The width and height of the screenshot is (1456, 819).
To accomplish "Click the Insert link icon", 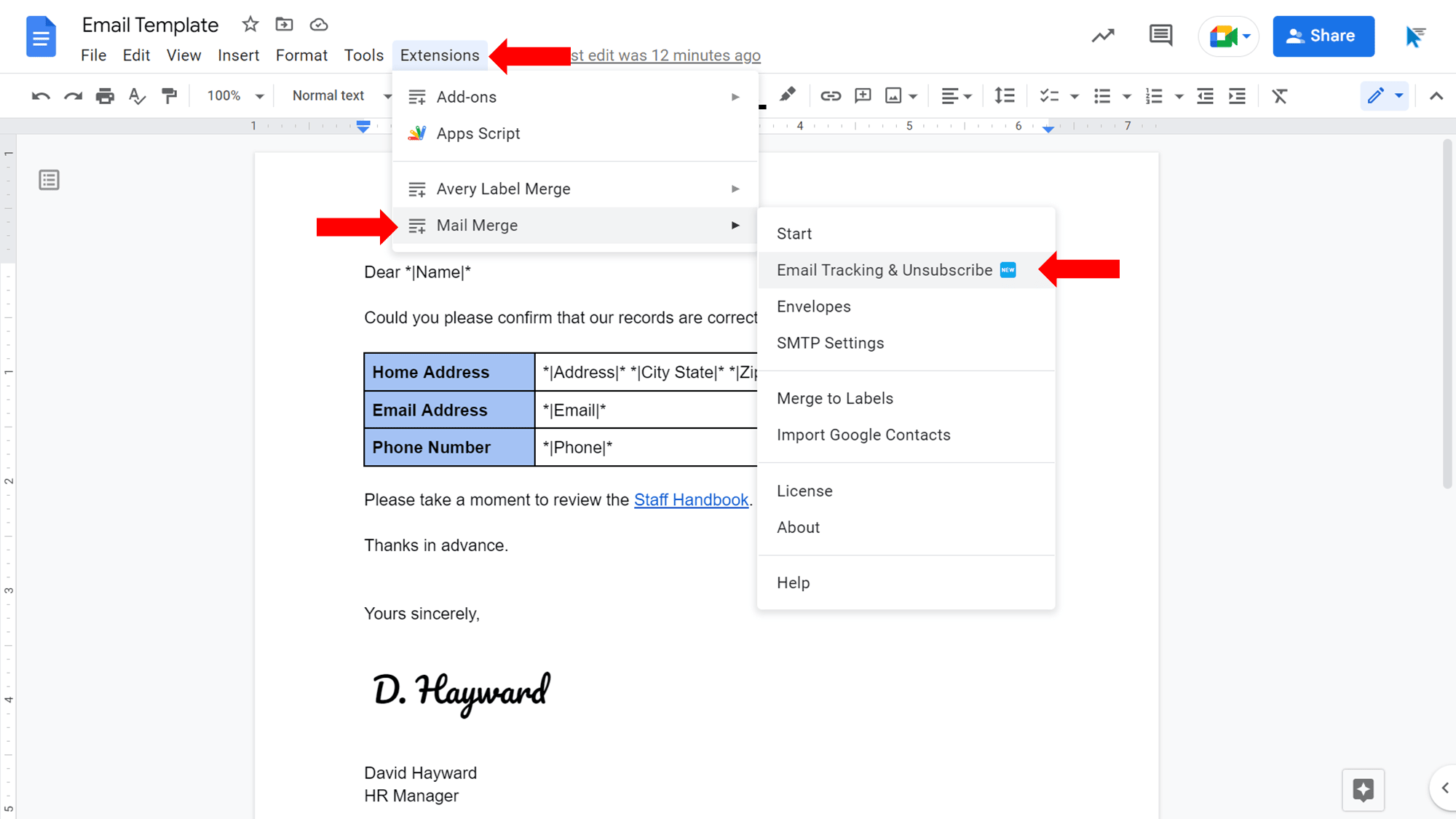I will point(831,96).
